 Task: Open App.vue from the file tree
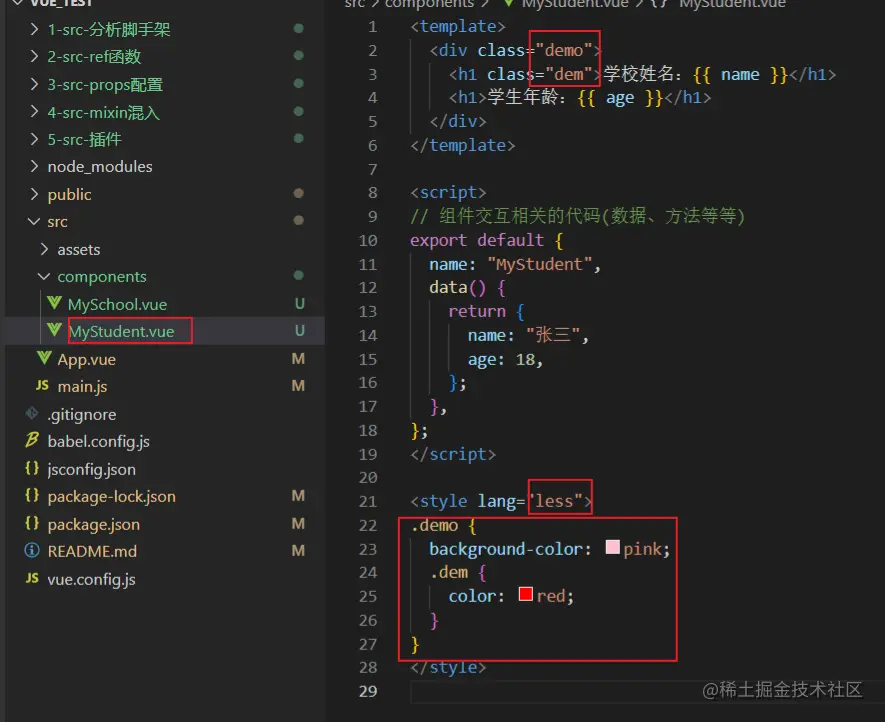[86, 359]
